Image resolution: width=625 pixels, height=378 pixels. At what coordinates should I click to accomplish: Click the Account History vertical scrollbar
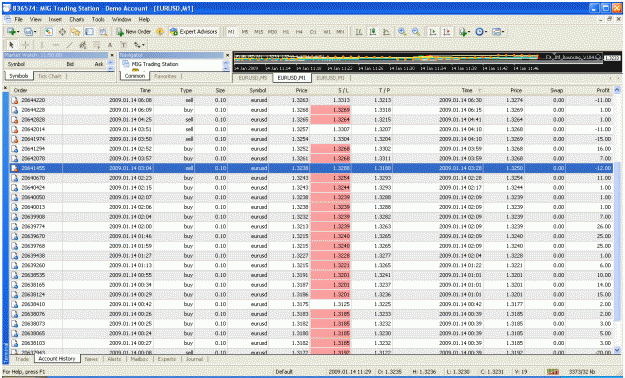(617, 220)
